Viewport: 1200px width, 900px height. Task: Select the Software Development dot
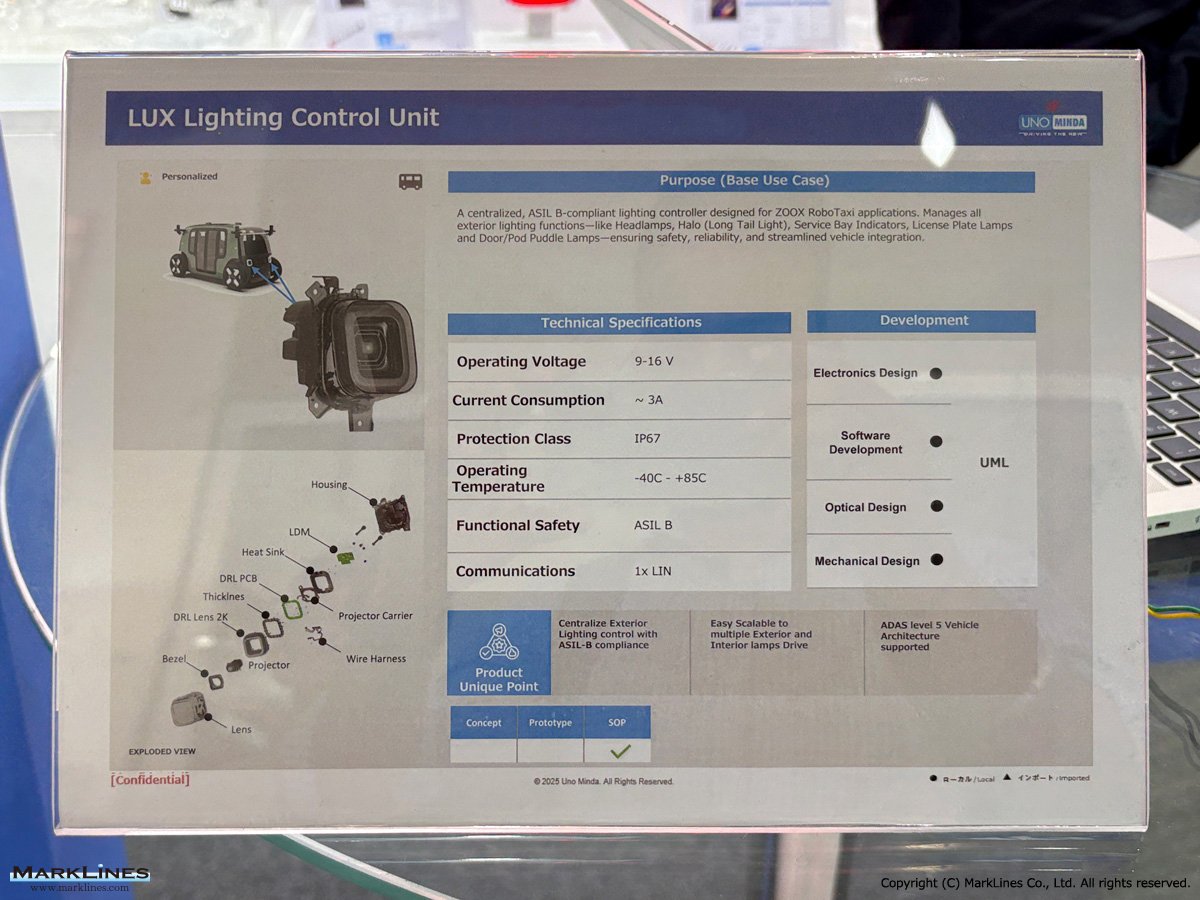936,441
